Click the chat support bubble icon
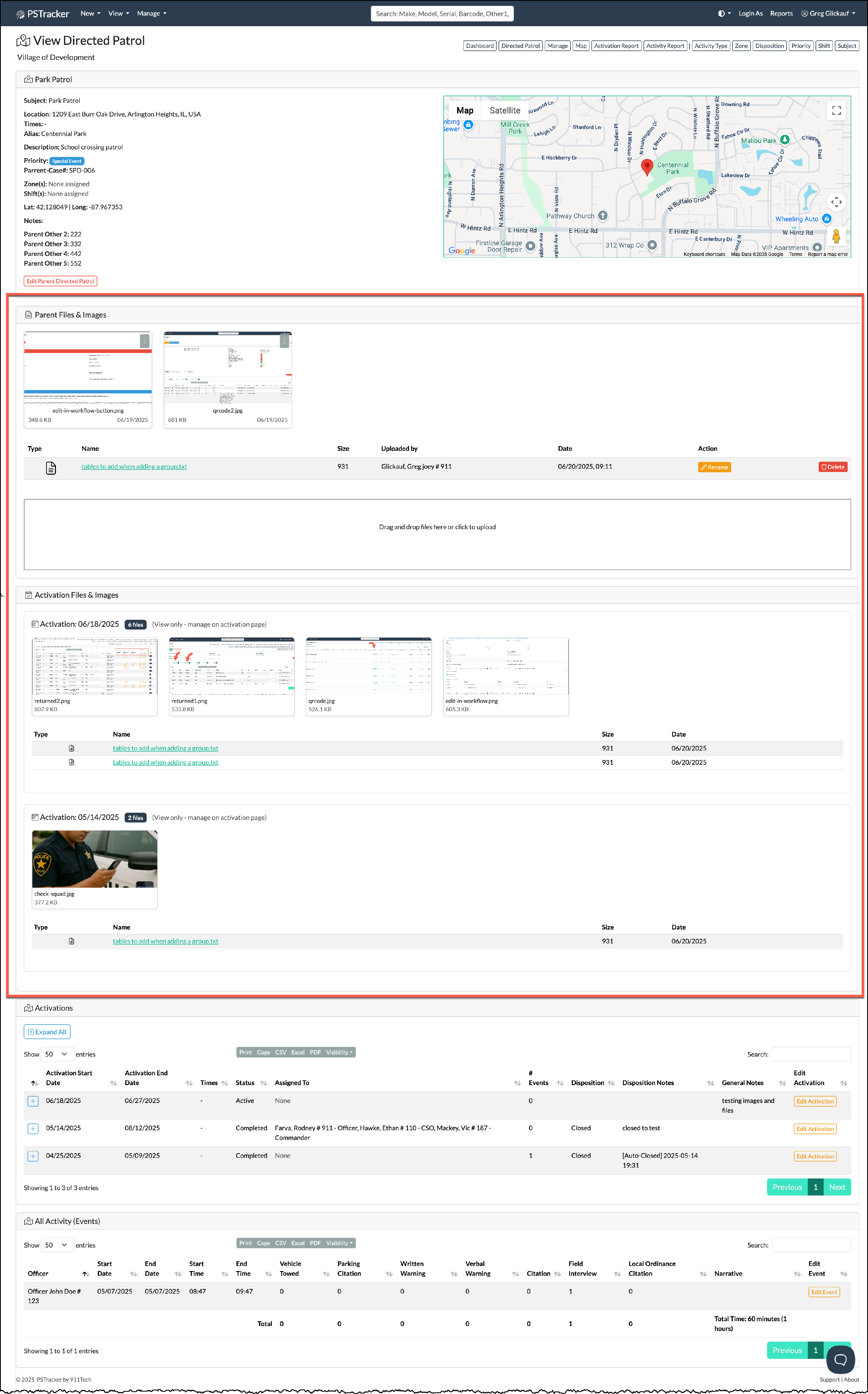Screen dimensions: 868x1394 [840, 1359]
